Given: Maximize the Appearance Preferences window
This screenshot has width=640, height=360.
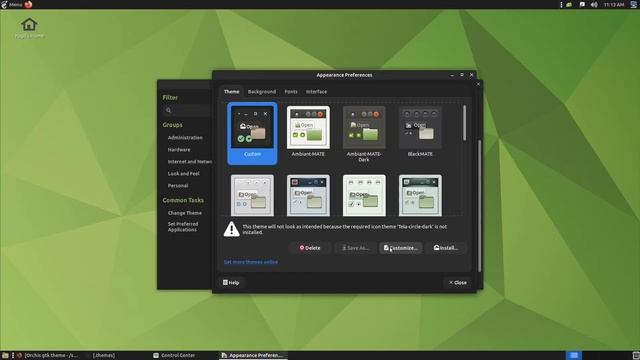Looking at the screenshot, I should click(462, 75).
